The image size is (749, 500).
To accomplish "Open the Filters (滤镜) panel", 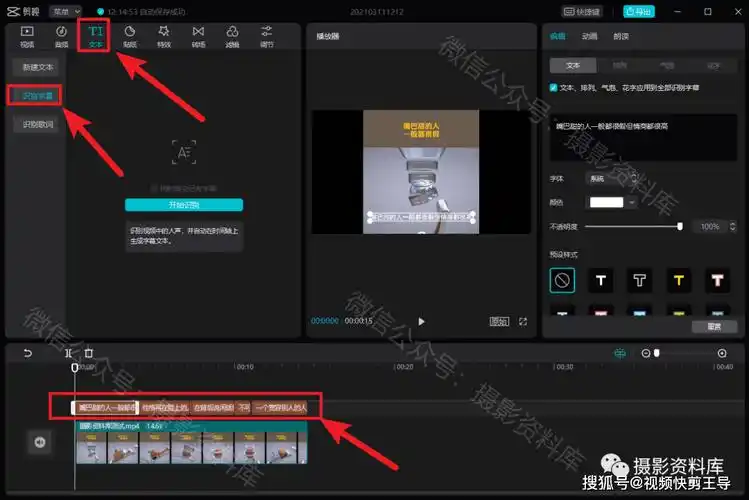I will tap(232, 37).
